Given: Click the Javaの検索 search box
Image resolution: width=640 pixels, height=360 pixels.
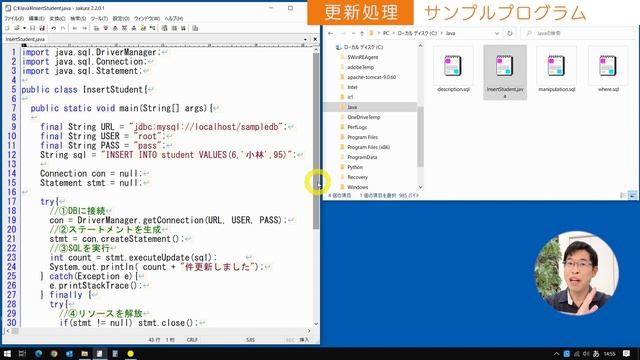Looking at the screenshot, I should (579, 33).
